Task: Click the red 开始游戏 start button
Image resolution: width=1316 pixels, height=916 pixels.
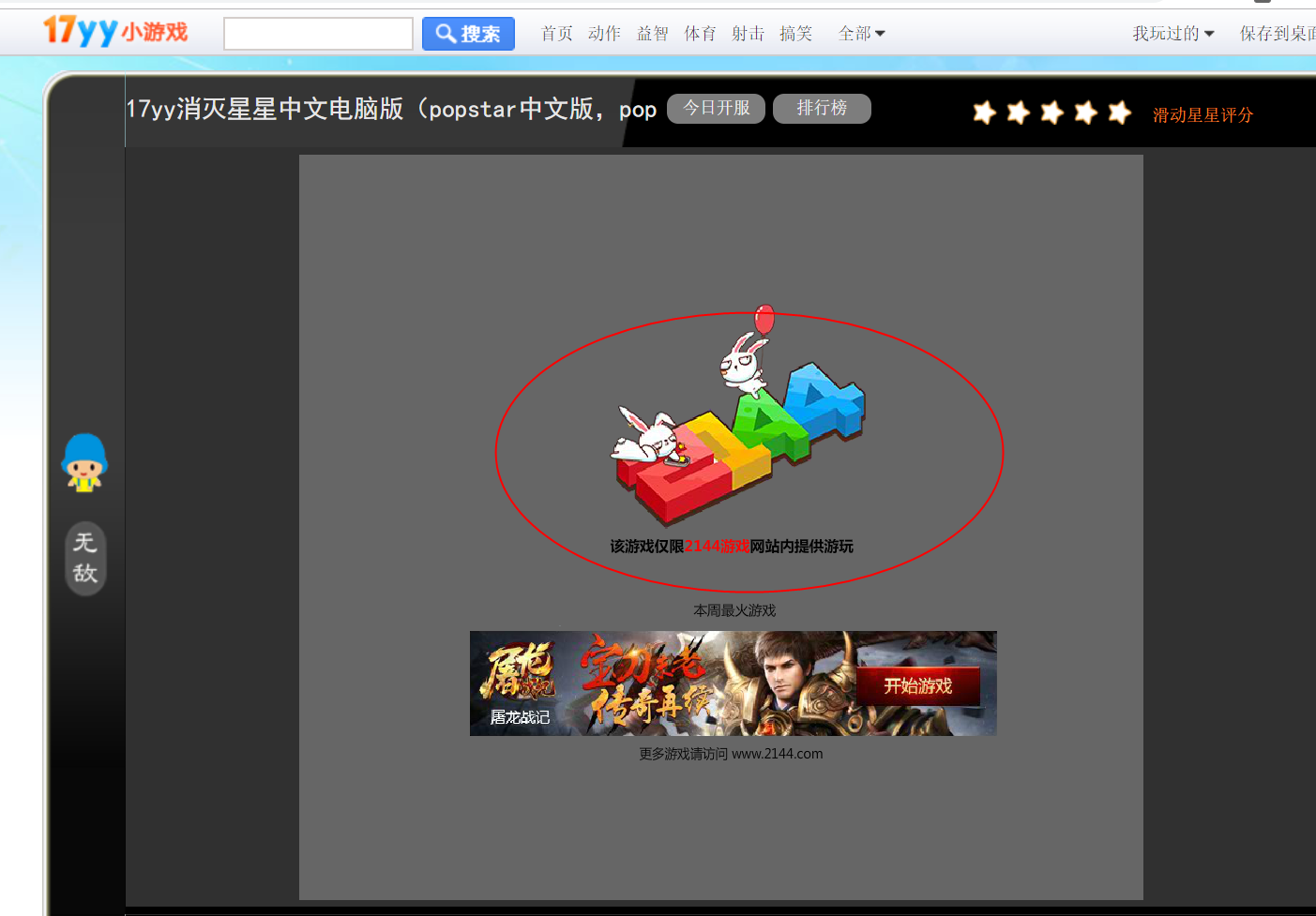Action: [x=917, y=686]
